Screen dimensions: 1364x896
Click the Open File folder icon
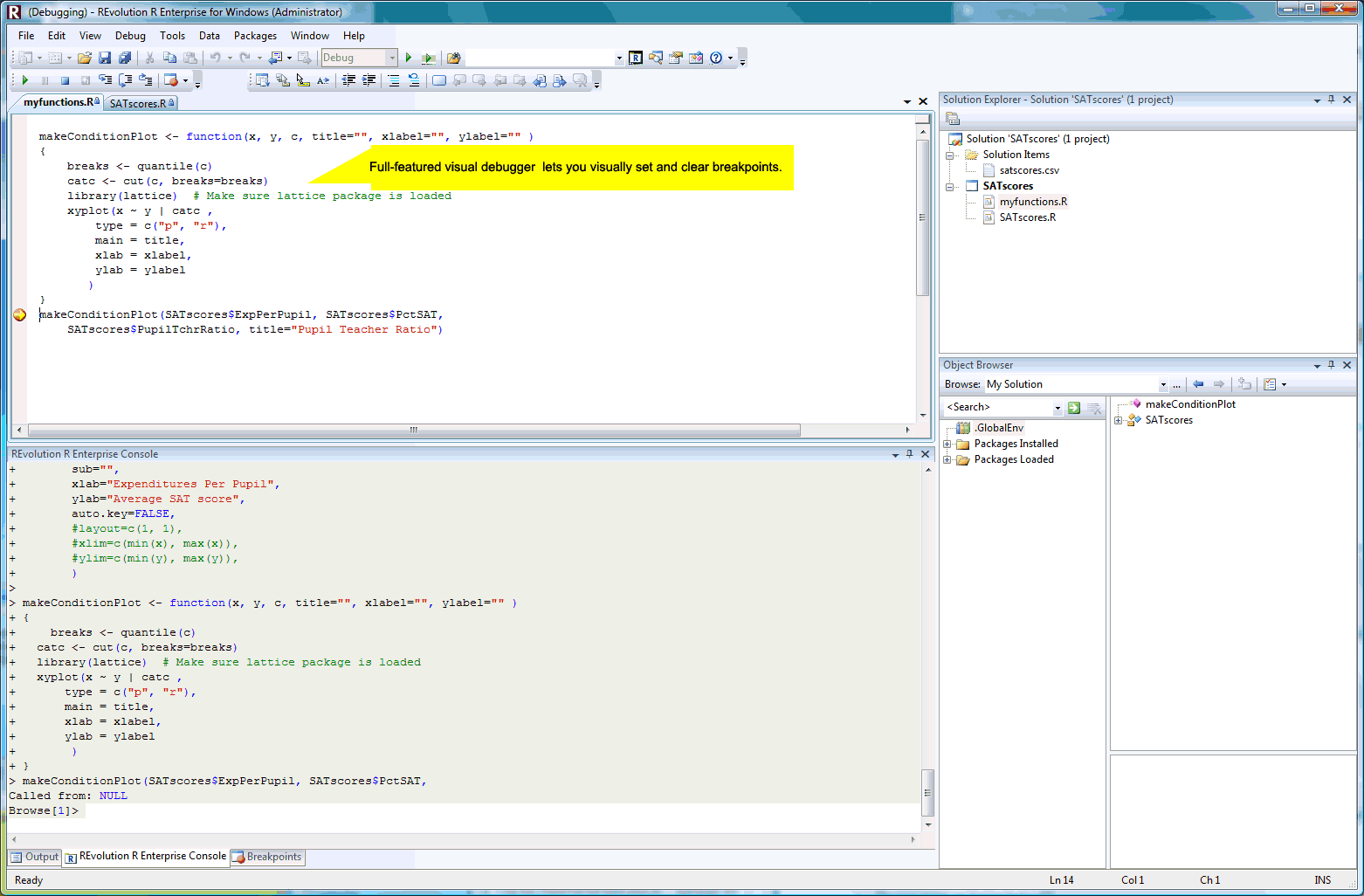point(85,58)
